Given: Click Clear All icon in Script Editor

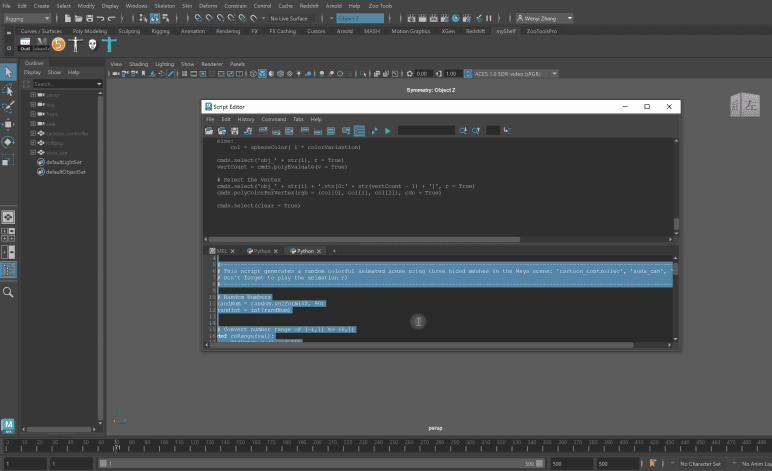Looking at the screenshot, I should point(289,130).
